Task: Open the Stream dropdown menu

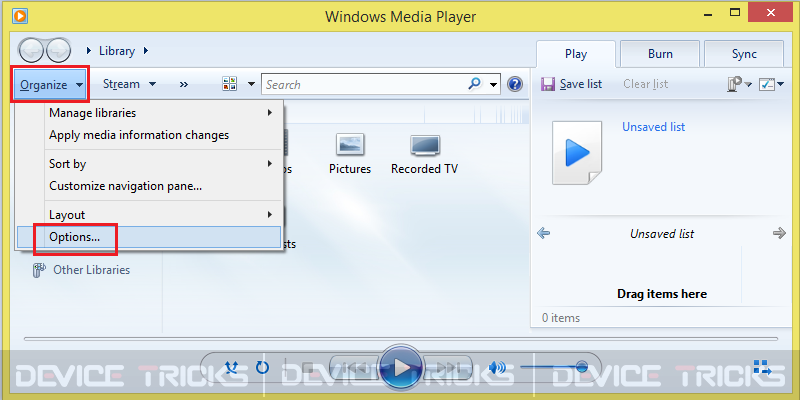Action: [129, 84]
